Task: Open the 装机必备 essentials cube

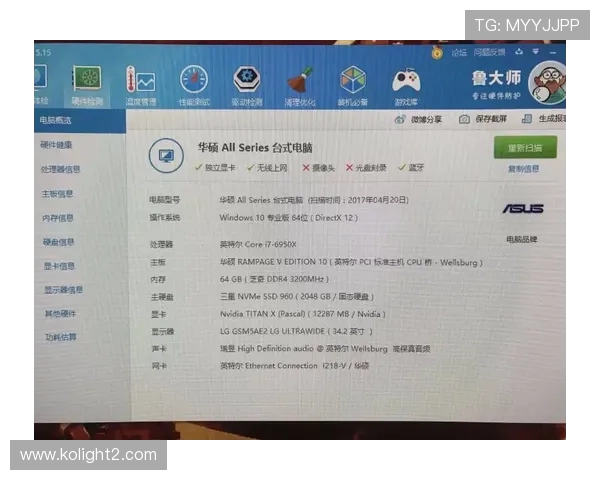Action: [353, 86]
